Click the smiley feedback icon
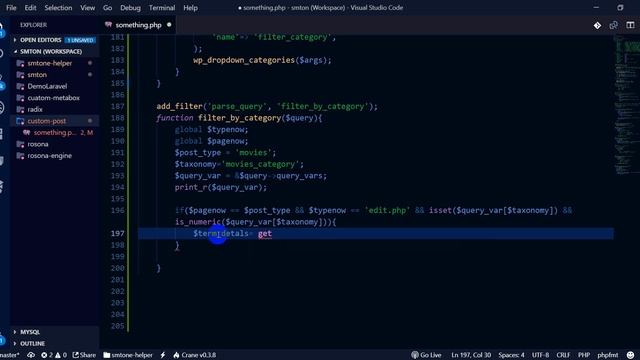 coord(631,355)
